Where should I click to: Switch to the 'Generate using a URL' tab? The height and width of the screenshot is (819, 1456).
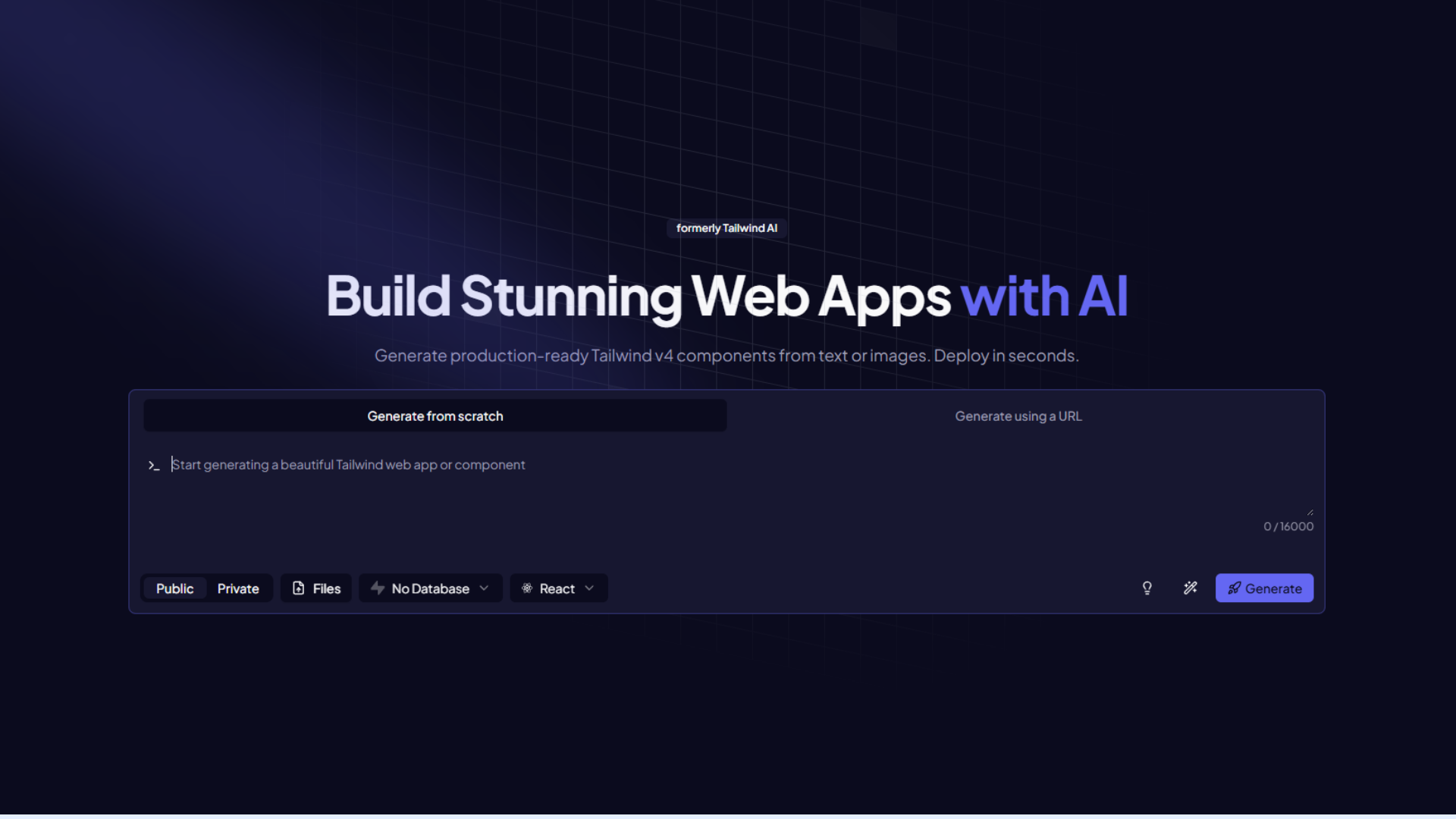tap(1018, 416)
